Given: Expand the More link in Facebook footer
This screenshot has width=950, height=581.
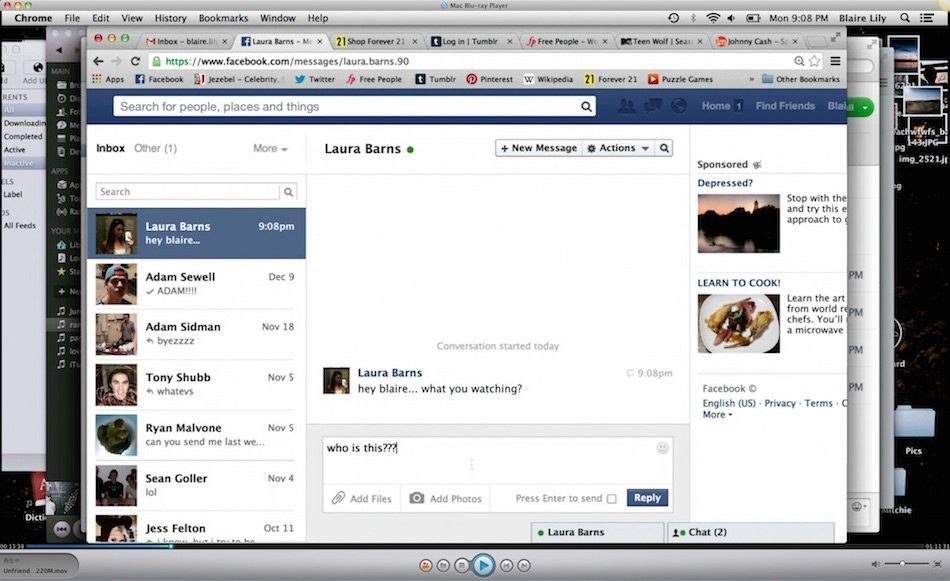Looking at the screenshot, I should coord(716,414).
